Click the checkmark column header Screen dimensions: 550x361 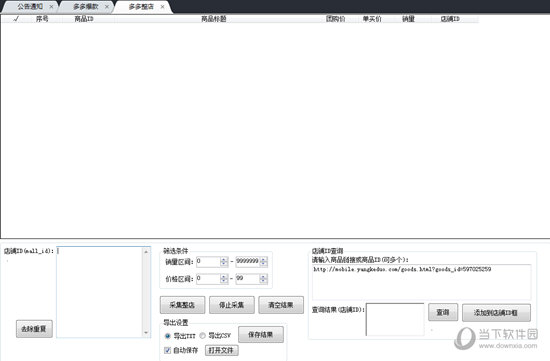[15, 19]
